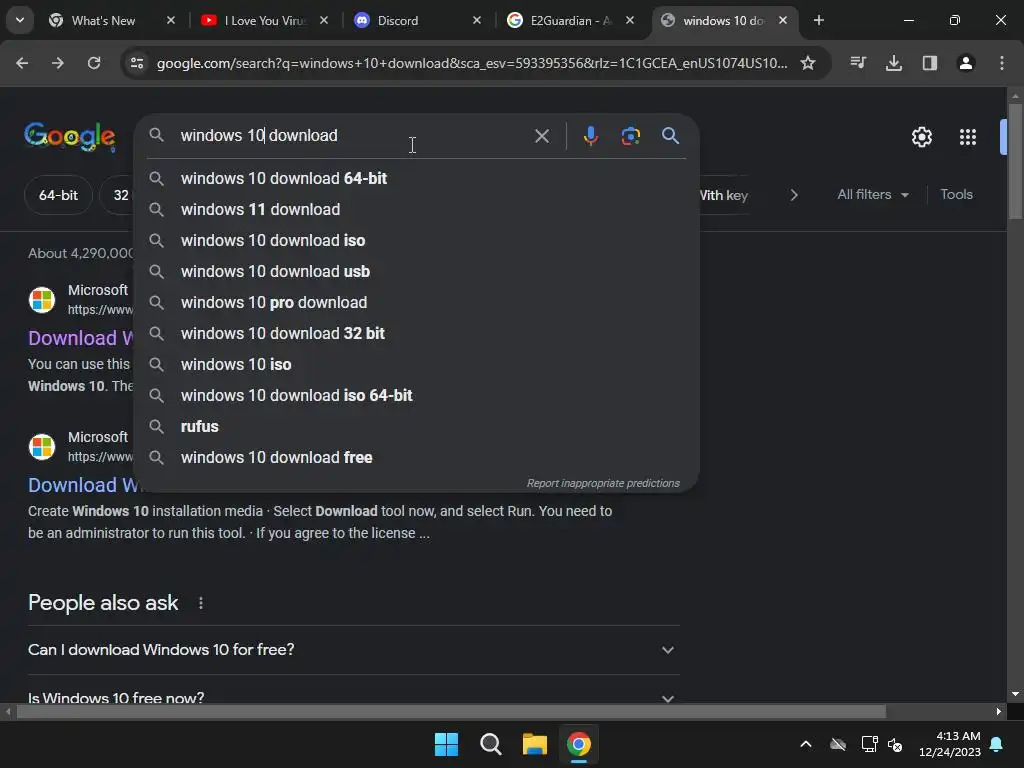Screen dimensions: 1024x768
Task: Open the muted volume tray icon
Action: pos(895,744)
